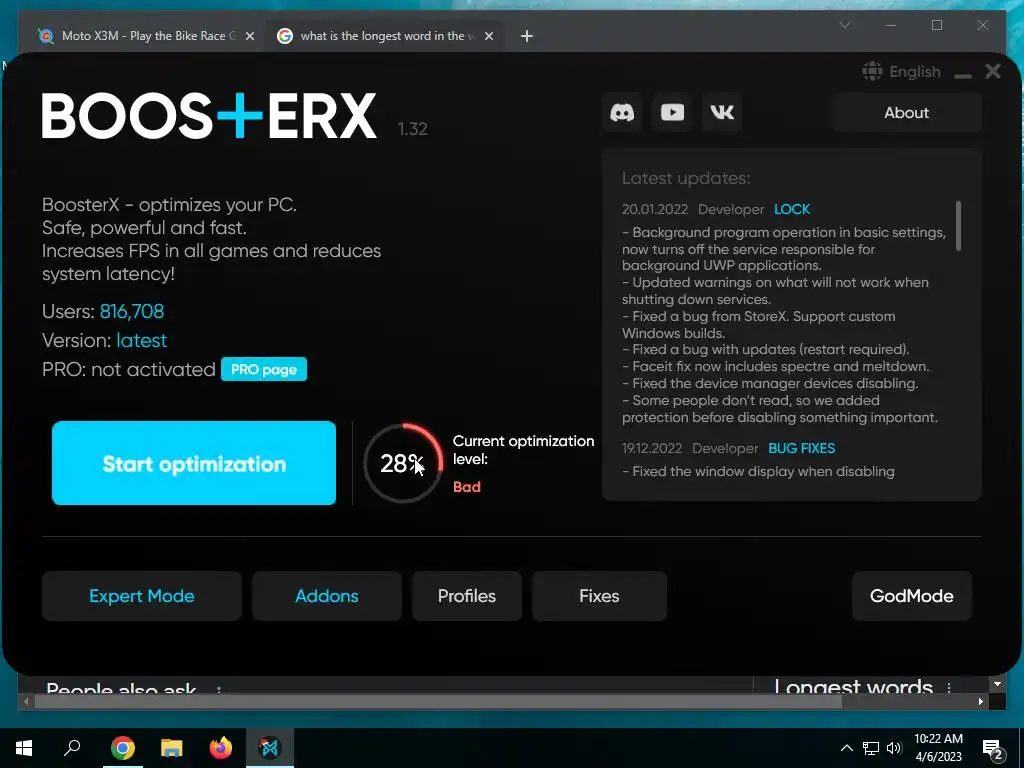Select the English language option

pos(914,71)
